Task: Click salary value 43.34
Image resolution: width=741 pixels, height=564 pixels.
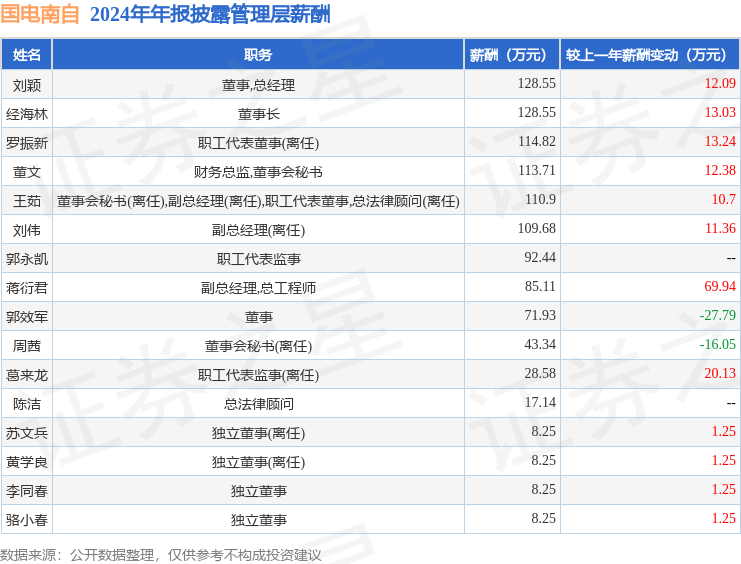Action: click(x=540, y=345)
